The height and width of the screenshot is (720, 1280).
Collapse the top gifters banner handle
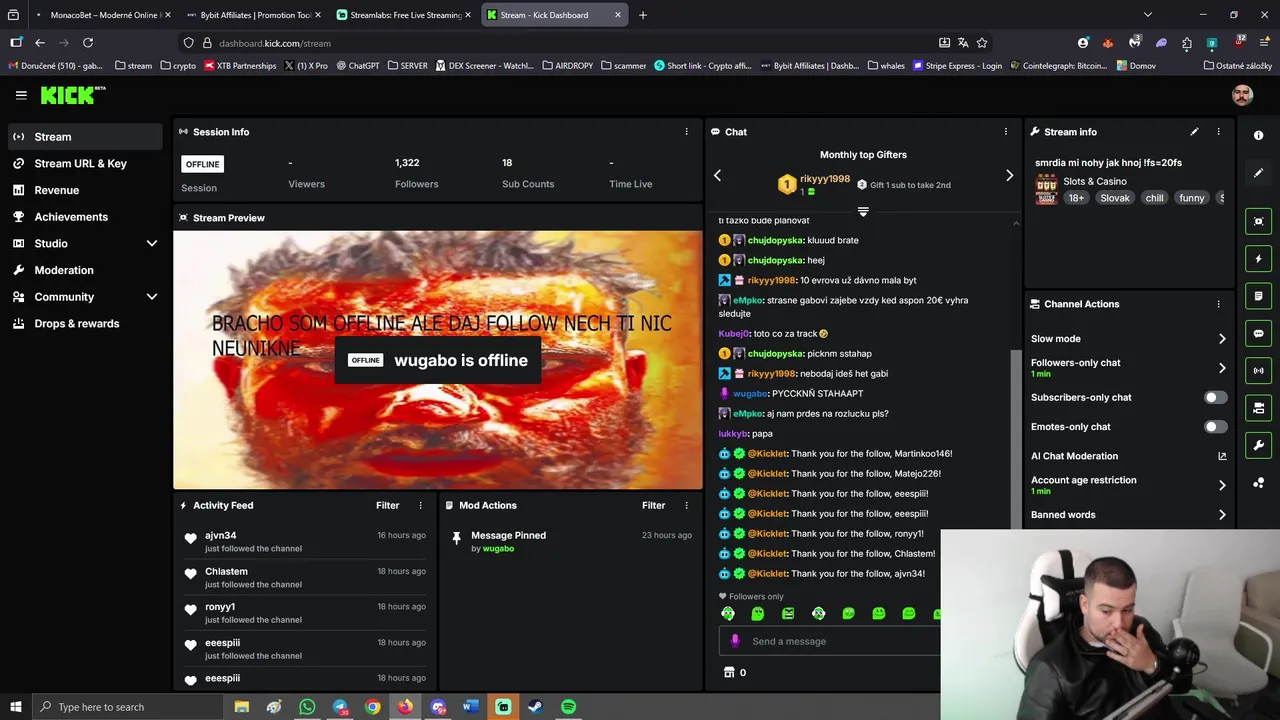863,212
